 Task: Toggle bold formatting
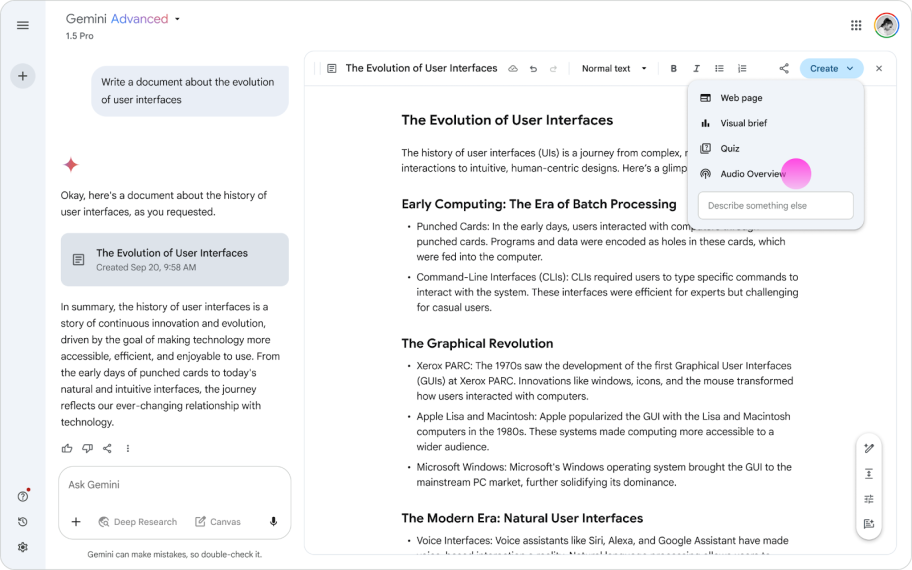(x=674, y=69)
